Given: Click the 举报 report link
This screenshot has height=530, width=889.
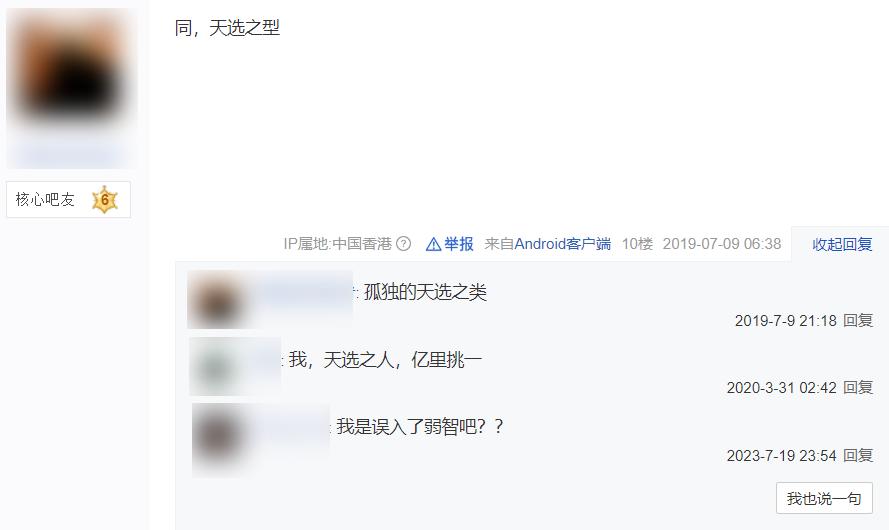Looking at the screenshot, I should click(x=458, y=244).
